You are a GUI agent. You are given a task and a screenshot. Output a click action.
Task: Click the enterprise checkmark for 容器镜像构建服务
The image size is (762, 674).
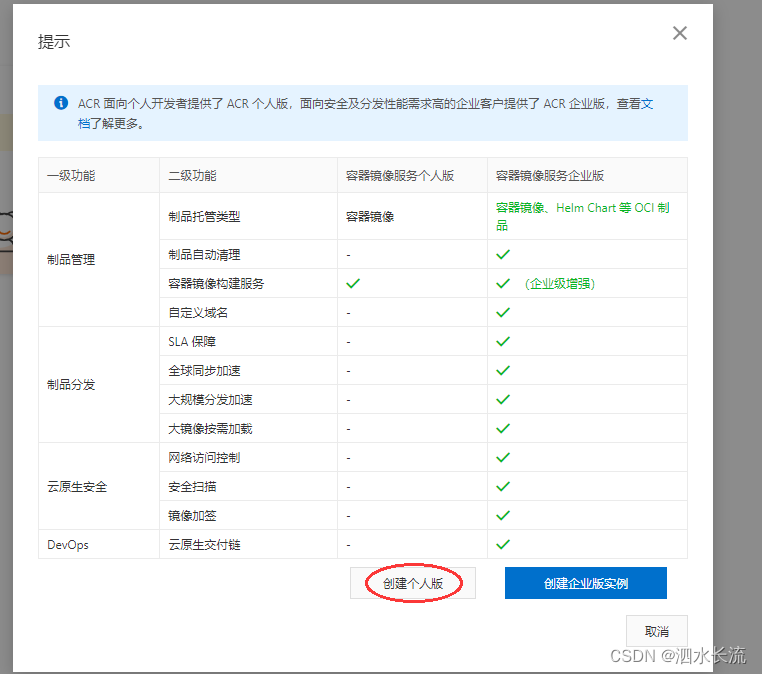click(503, 283)
